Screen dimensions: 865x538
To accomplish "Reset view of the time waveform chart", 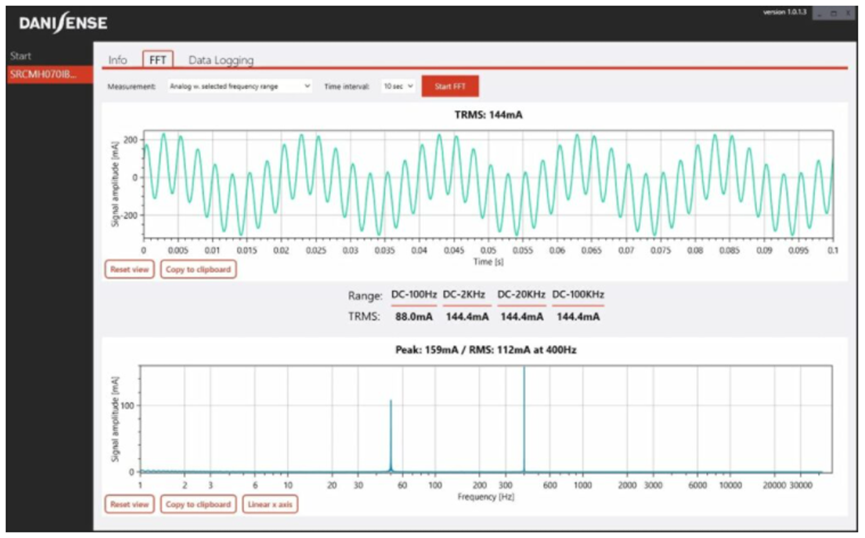I will (x=130, y=269).
